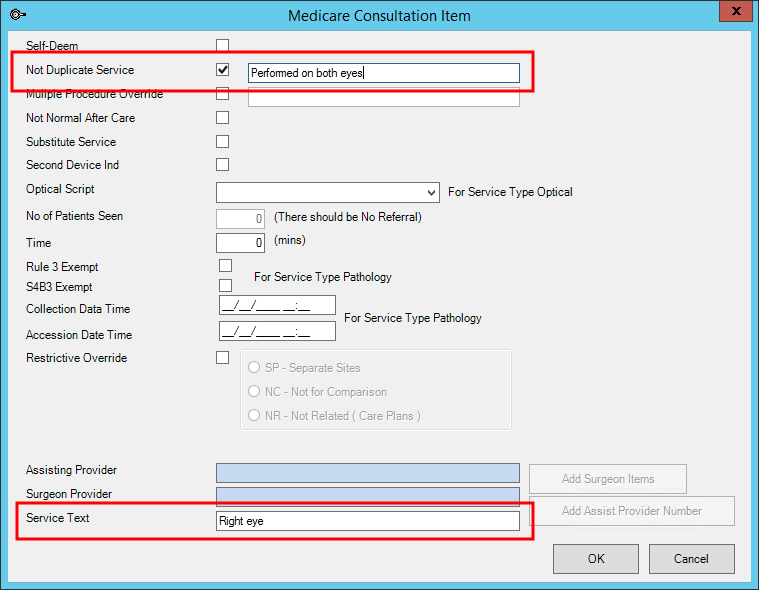Enable the Multiple Procedure Override checkbox
The height and width of the screenshot is (590, 759).
click(x=223, y=93)
